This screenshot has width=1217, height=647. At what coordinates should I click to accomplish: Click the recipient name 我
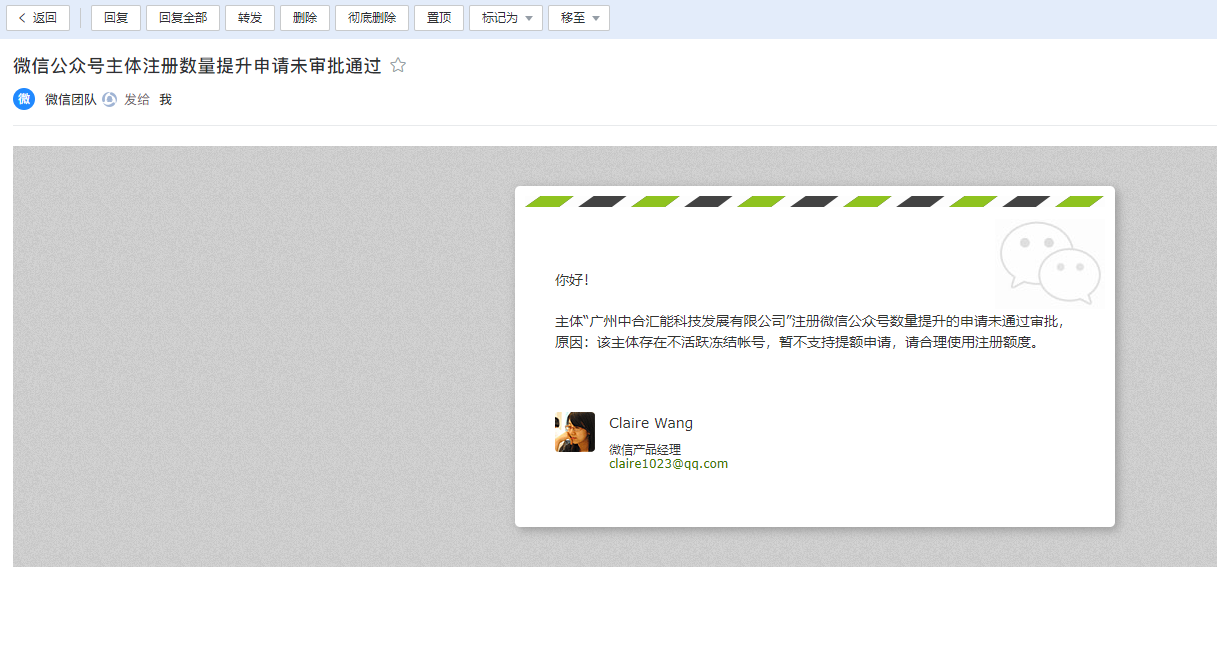166,100
